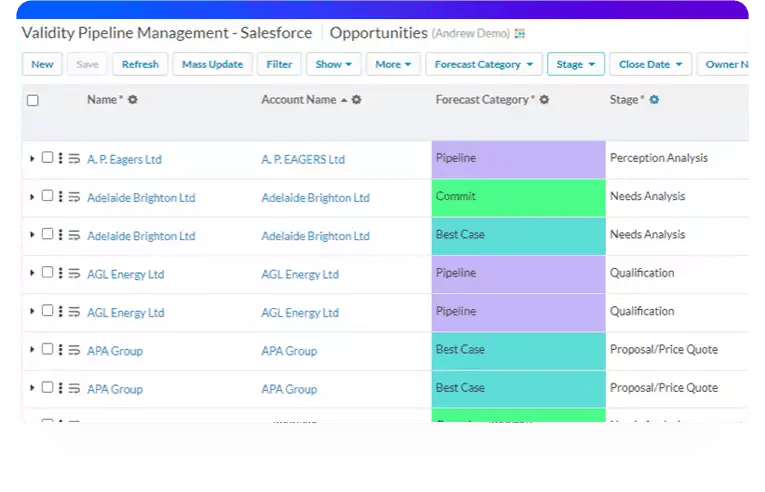Open Forecast Category column settings gear
This screenshot has width=765, height=492.
click(544, 100)
